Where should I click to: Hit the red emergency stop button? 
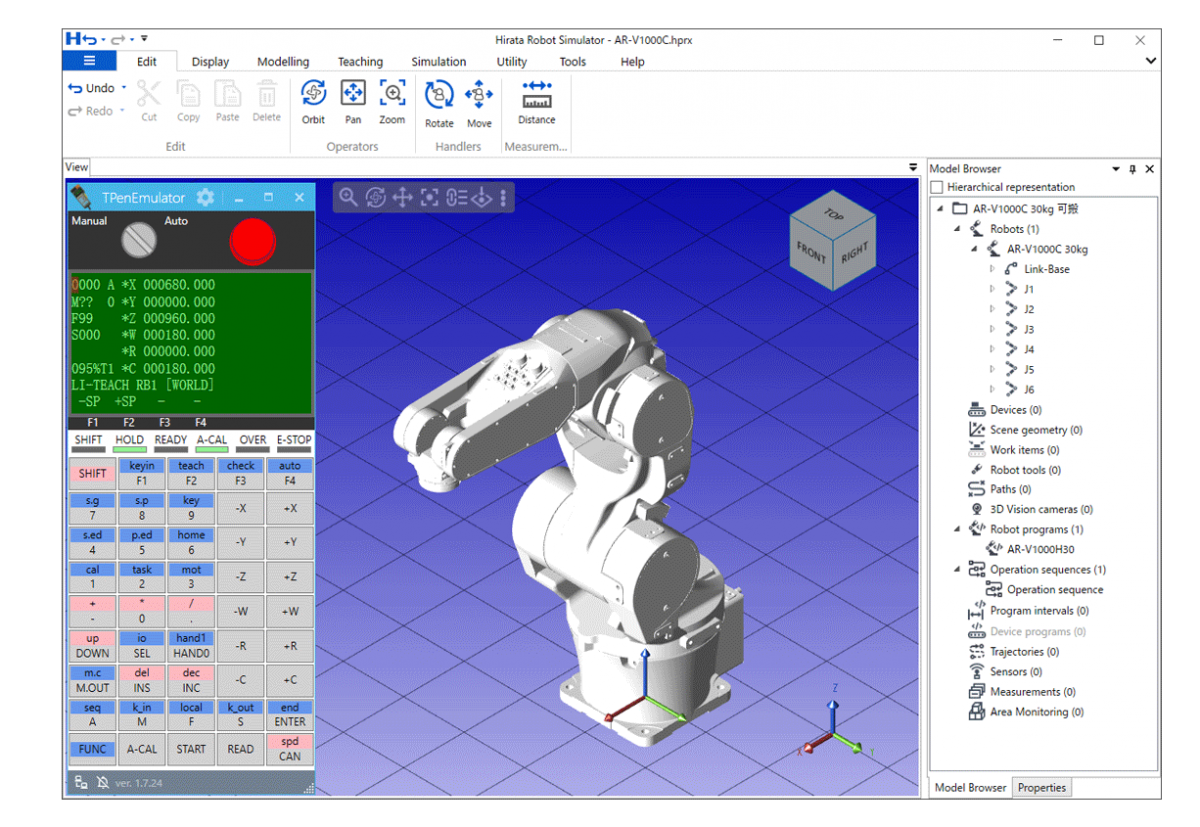tap(253, 240)
